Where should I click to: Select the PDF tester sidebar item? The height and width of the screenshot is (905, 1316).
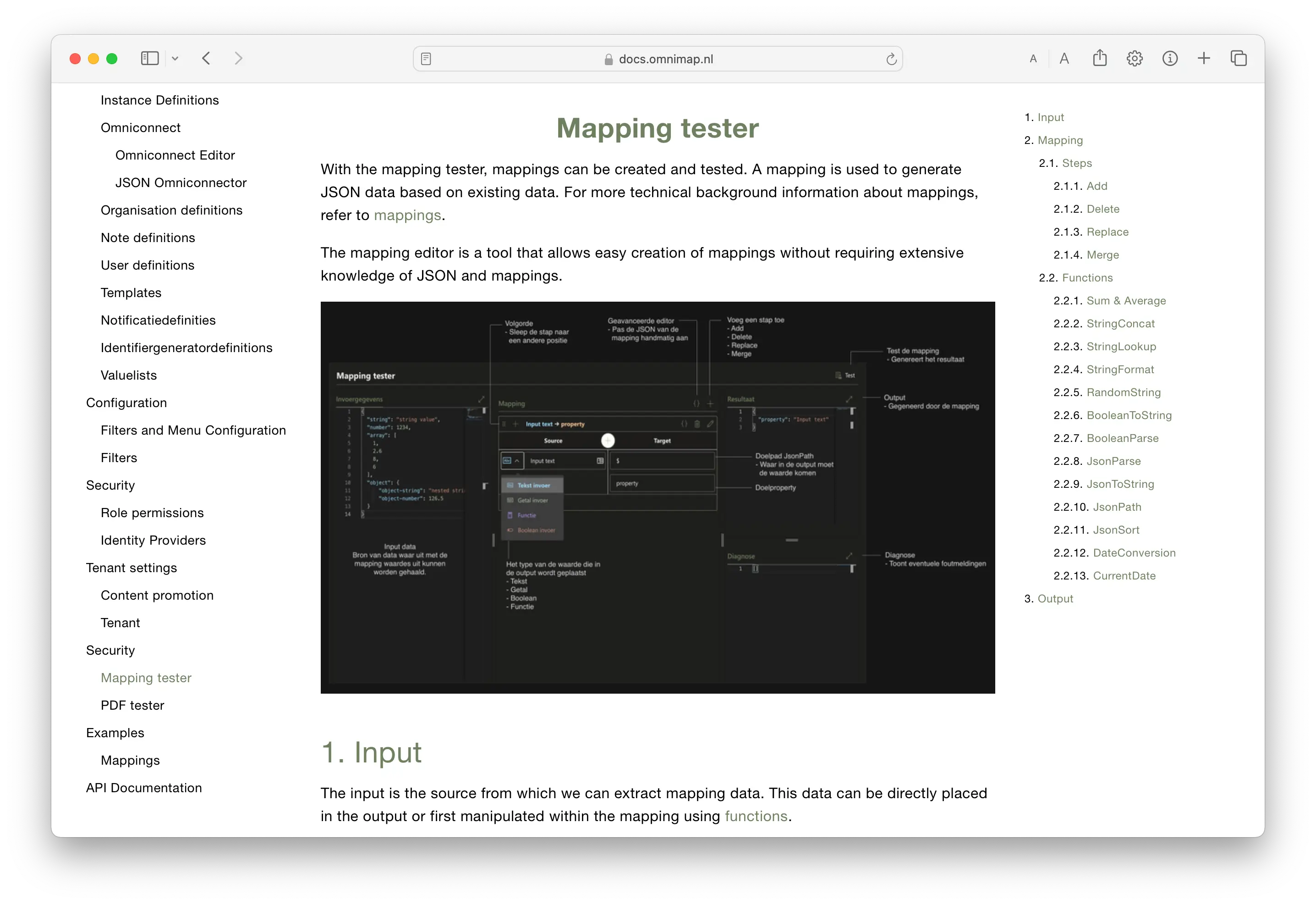point(133,705)
